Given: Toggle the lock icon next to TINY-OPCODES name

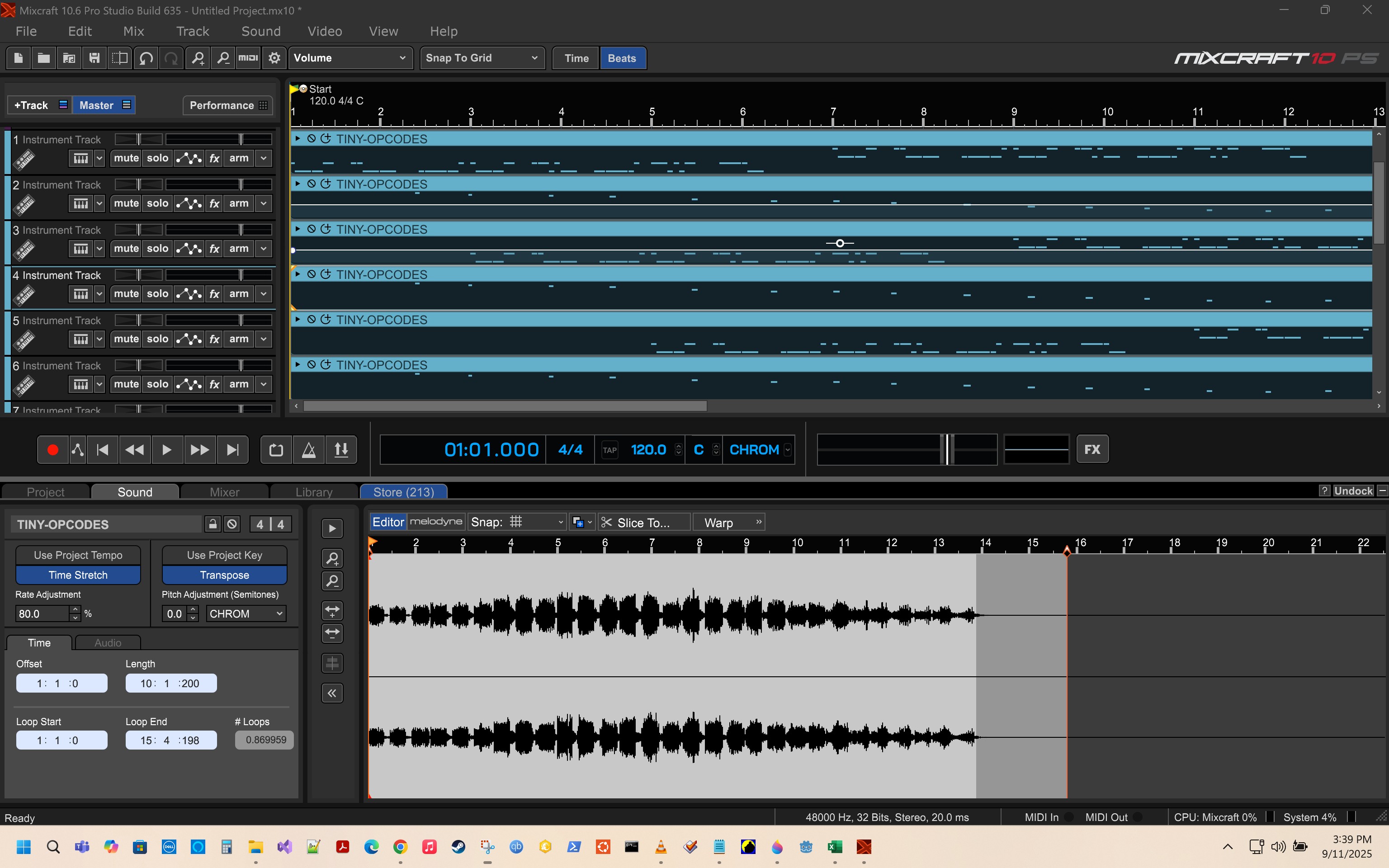Looking at the screenshot, I should (213, 524).
